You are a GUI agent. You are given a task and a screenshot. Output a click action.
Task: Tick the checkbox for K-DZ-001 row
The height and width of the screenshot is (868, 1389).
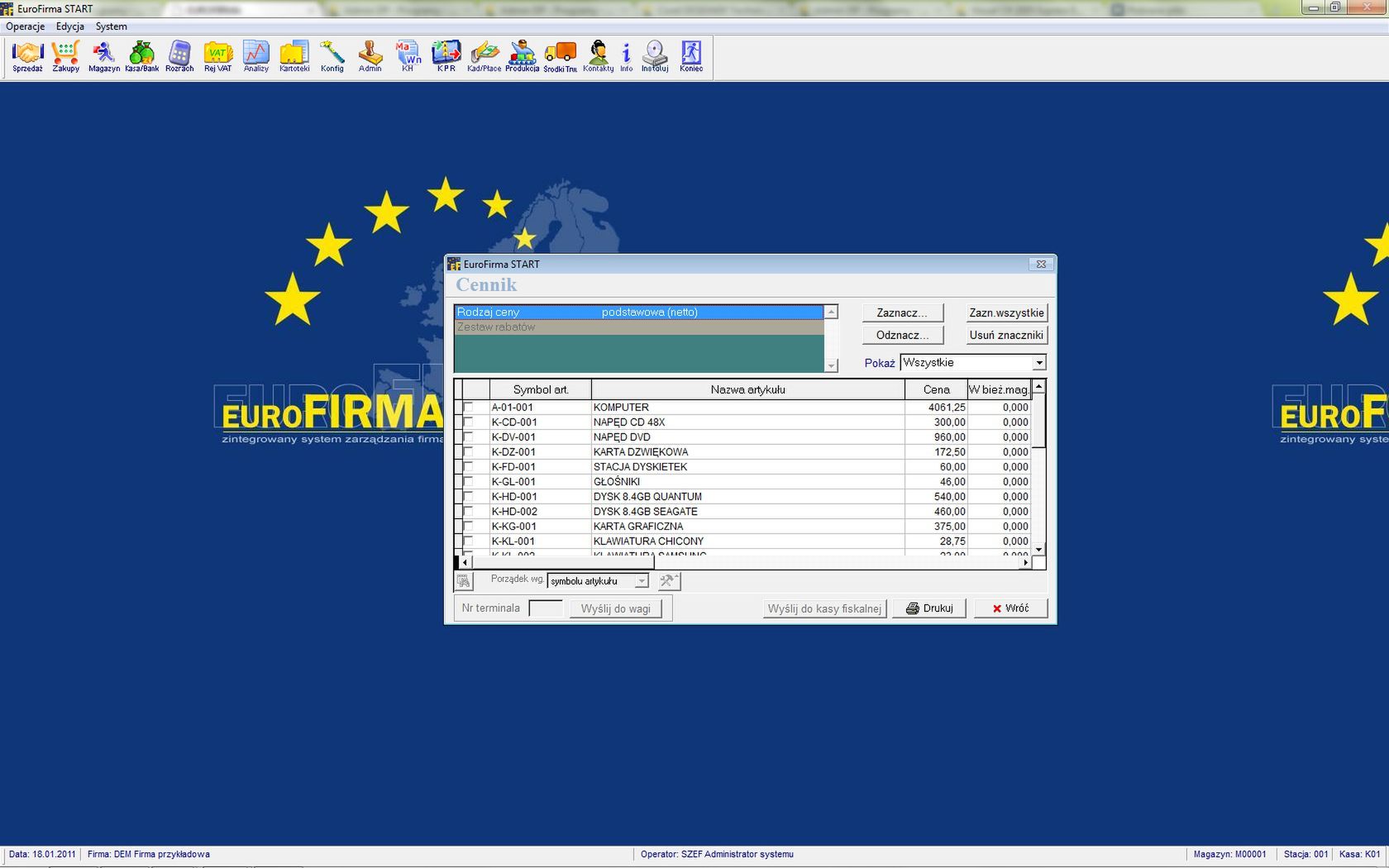[x=468, y=451]
